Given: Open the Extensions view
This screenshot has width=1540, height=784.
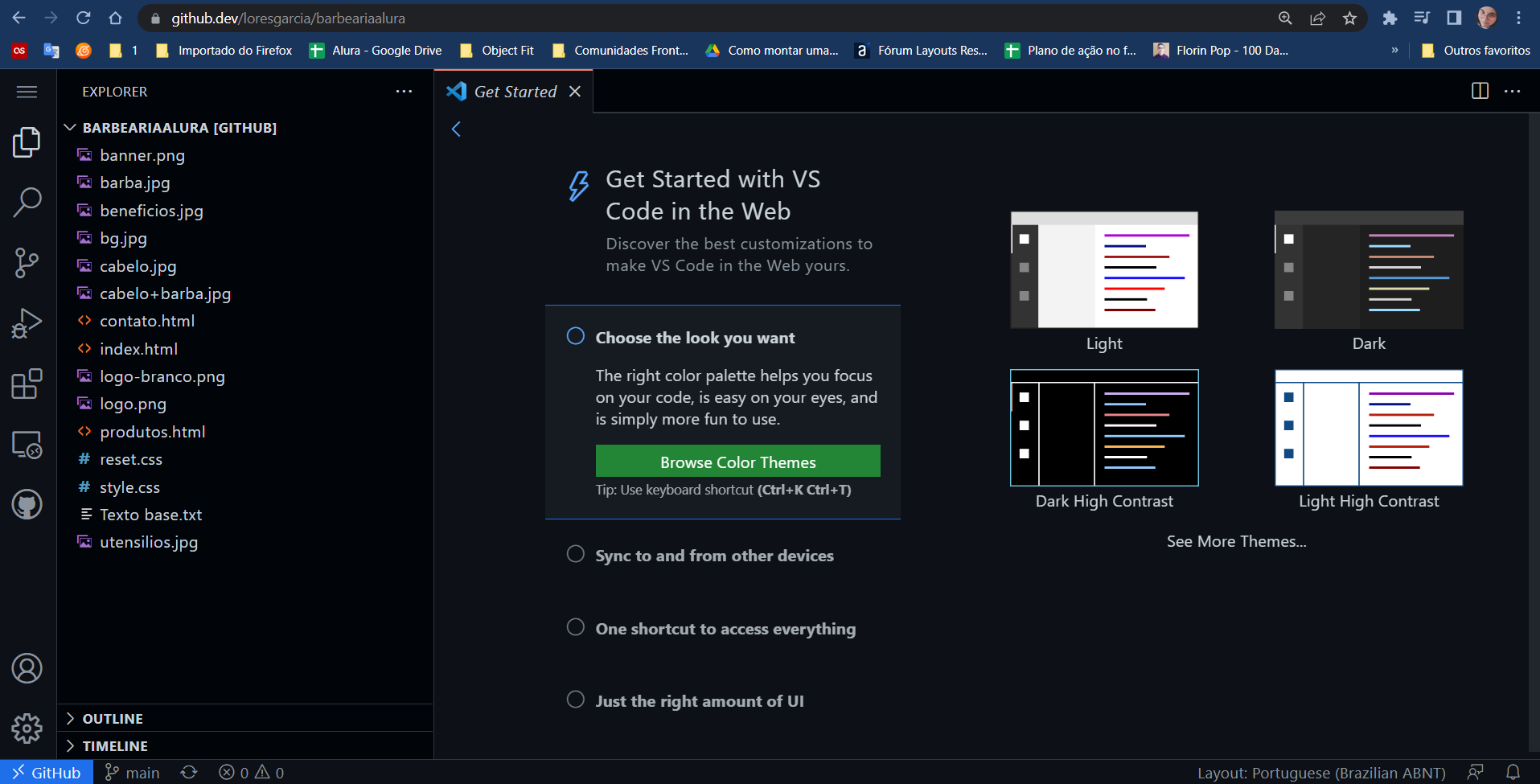Looking at the screenshot, I should (x=27, y=384).
